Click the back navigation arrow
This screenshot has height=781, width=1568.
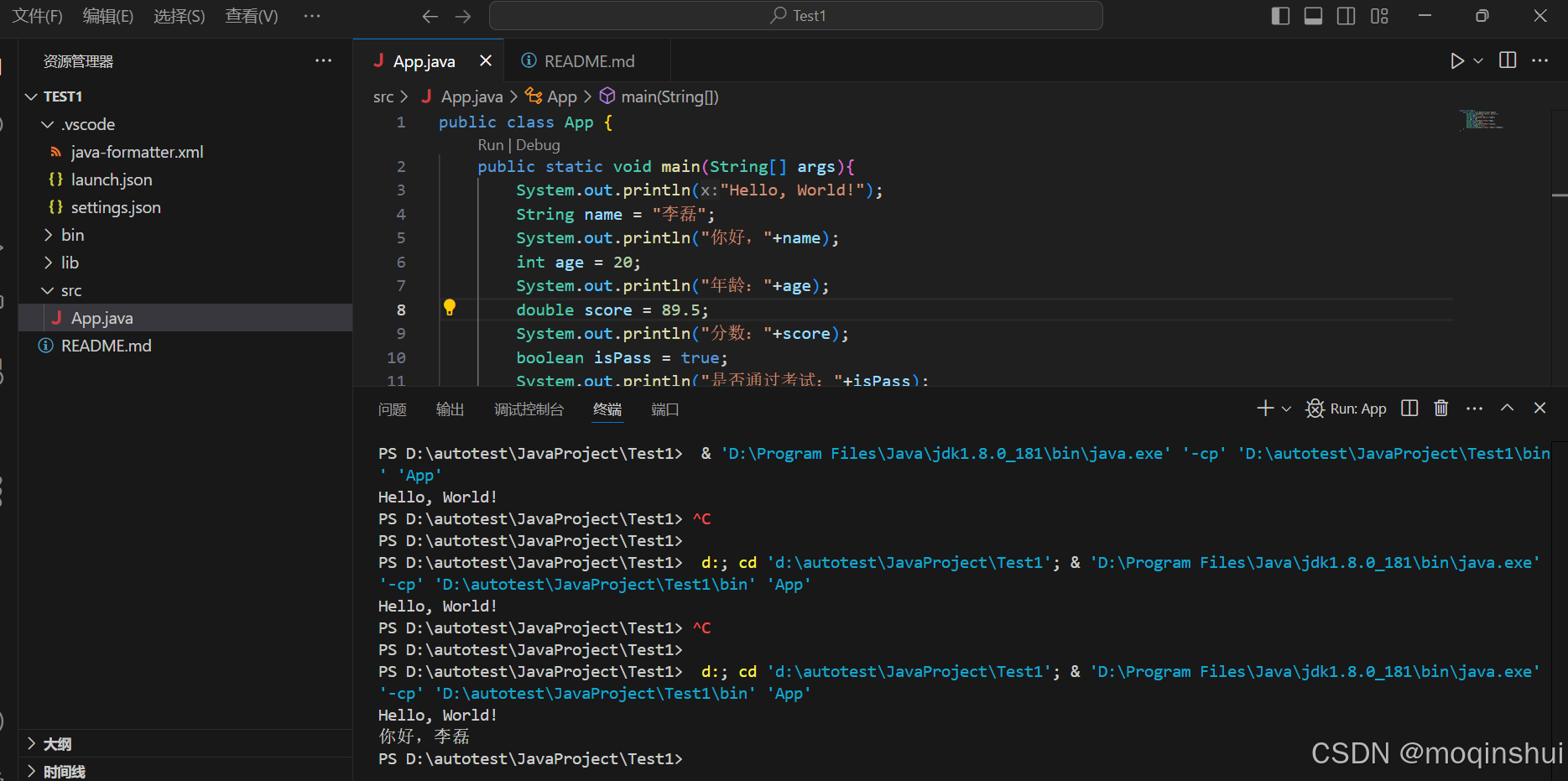(x=430, y=15)
